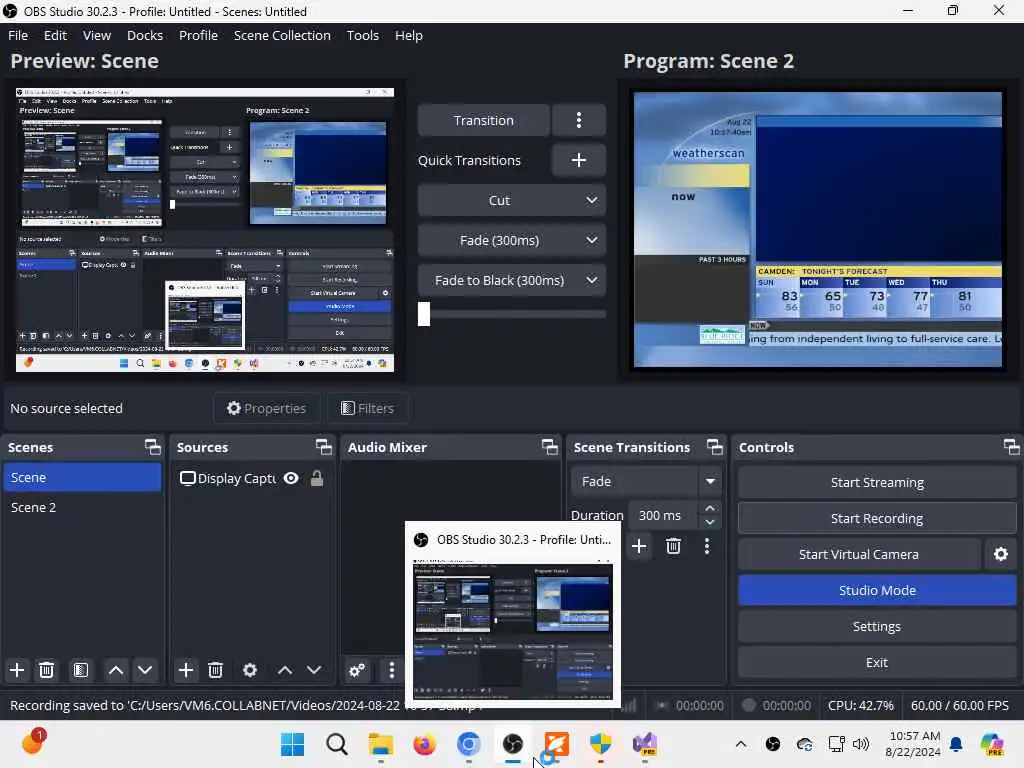Remove scene transition with trash icon
1024x768 pixels.
pyautogui.click(x=673, y=546)
